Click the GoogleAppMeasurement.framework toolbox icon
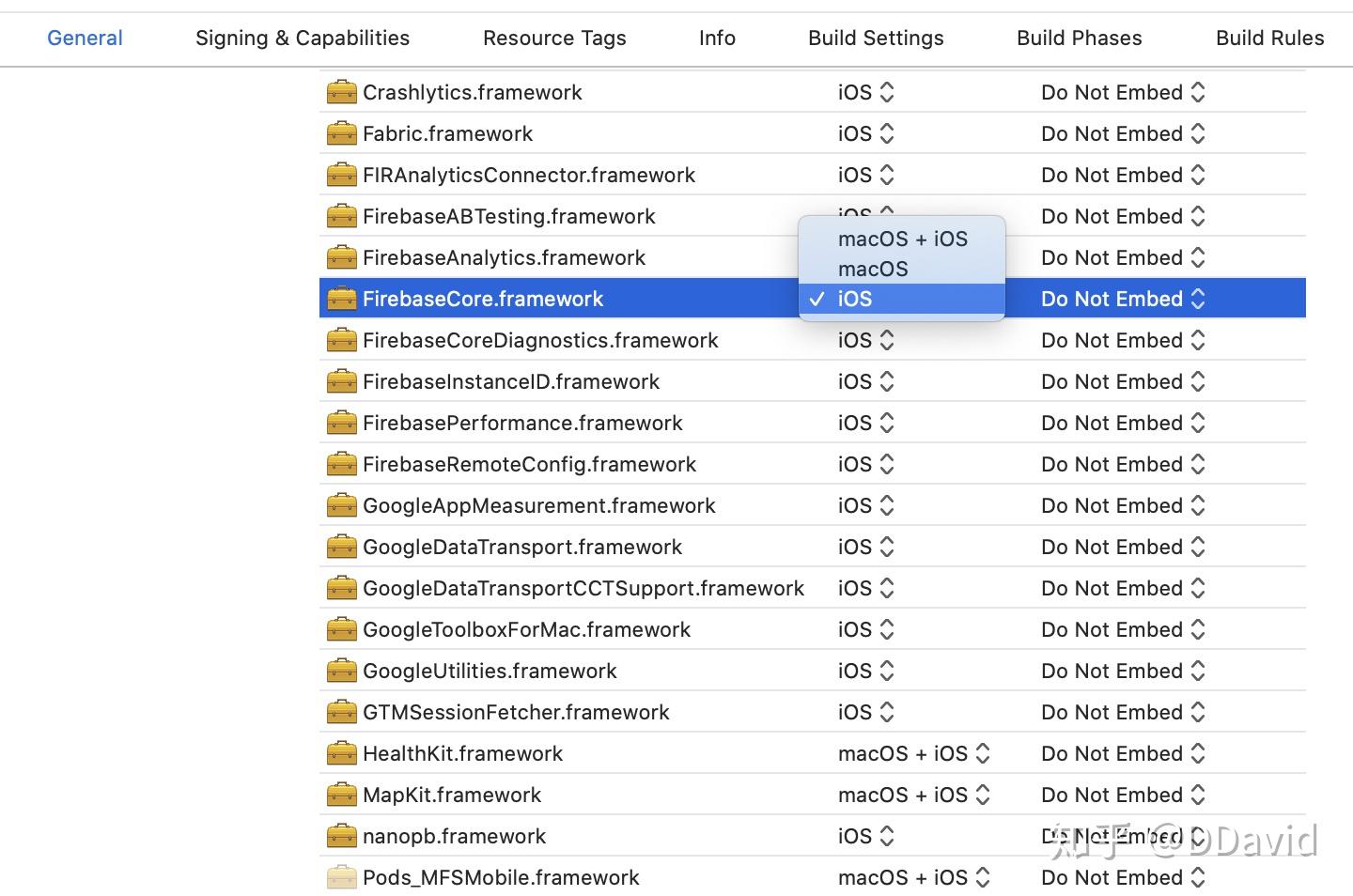Viewport: 1353px width, 896px height. pos(341,505)
